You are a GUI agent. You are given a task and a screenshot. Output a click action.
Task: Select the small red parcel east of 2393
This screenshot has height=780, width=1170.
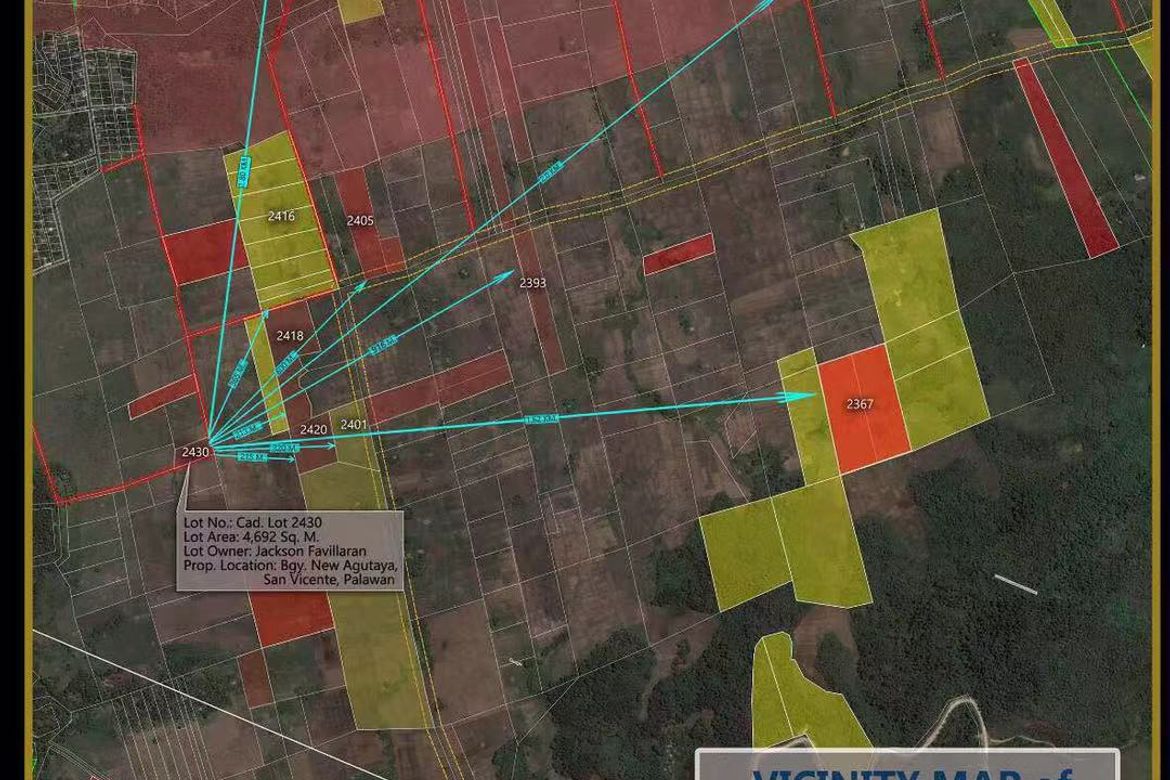coord(678,254)
